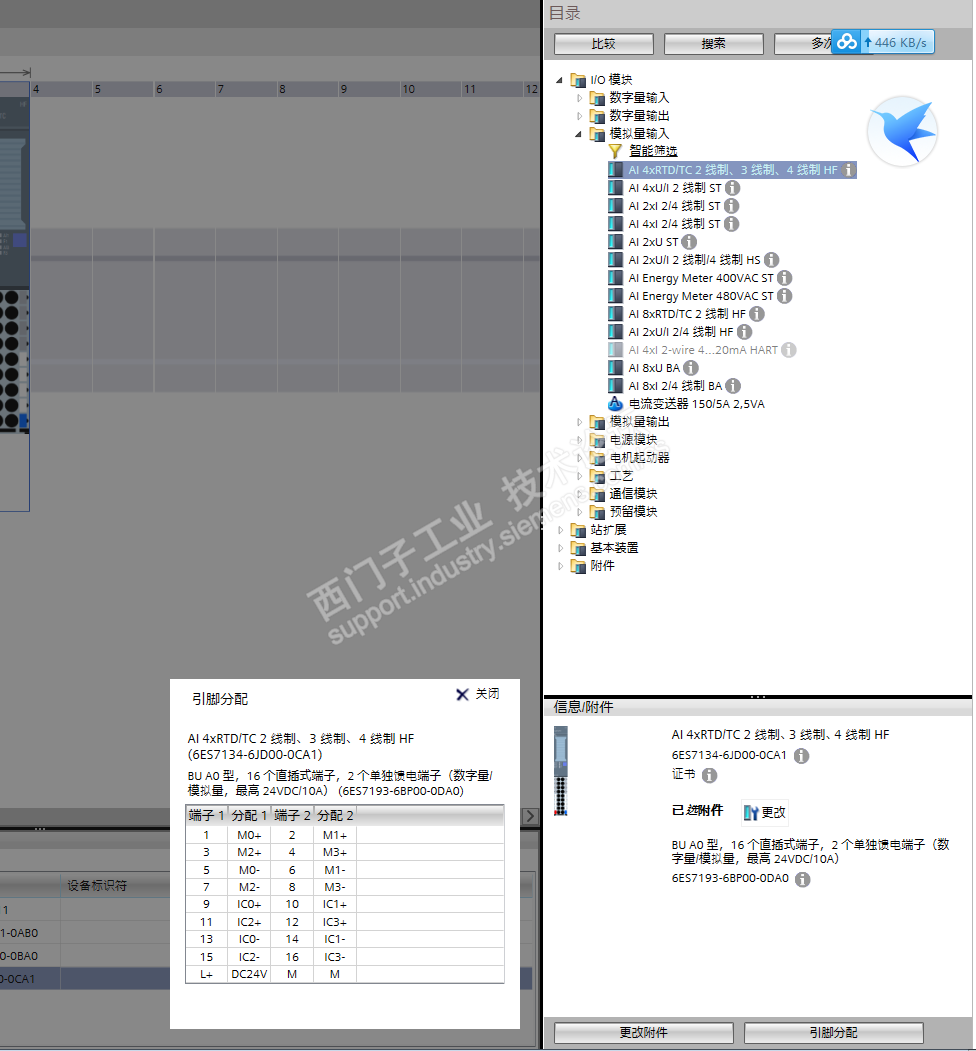The width and height of the screenshot is (976, 1051).
Task: Open info for selected AI 4xRTD/TC HF row
Action: (x=849, y=170)
